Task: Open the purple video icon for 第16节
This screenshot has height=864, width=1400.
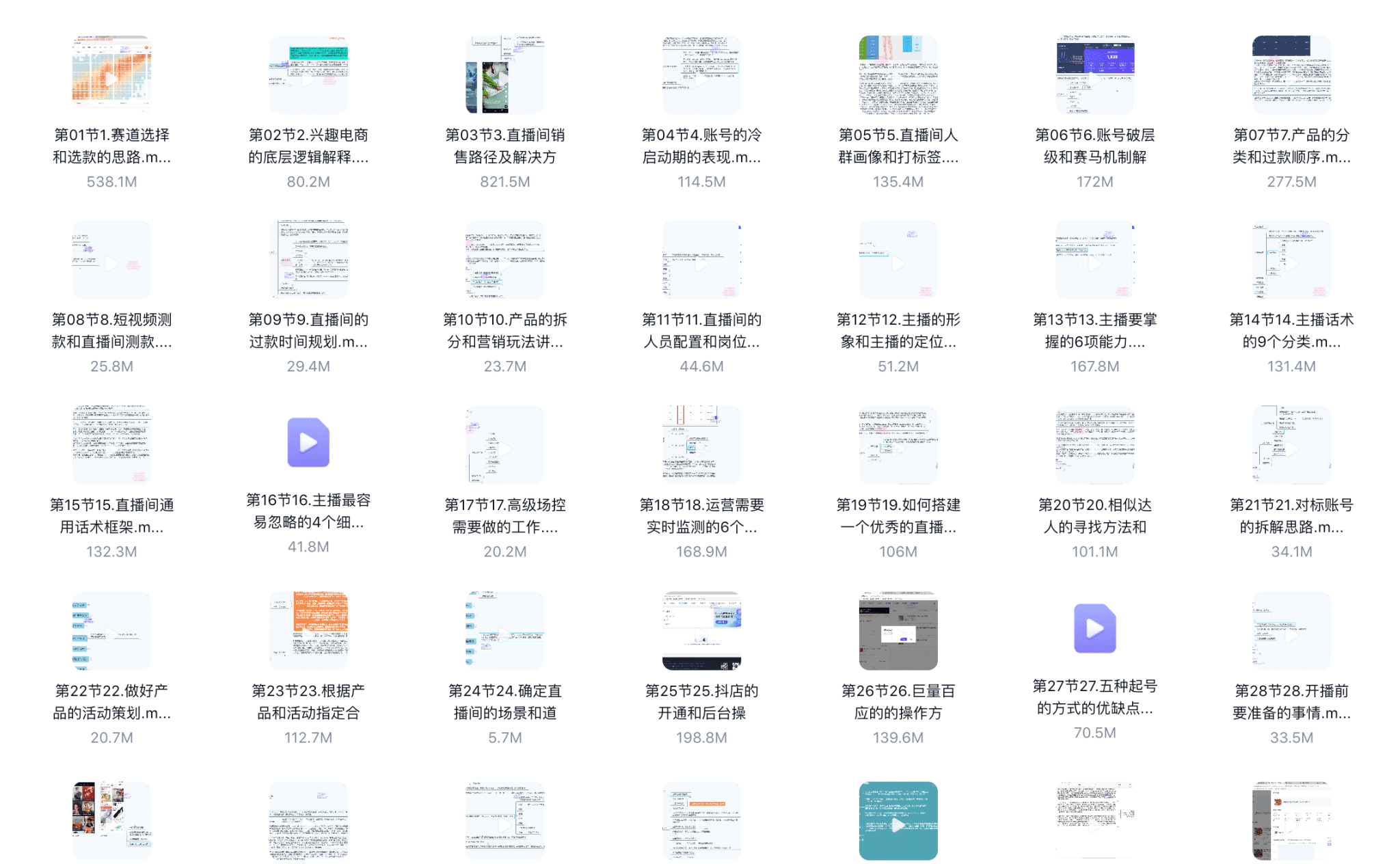Action: coord(308,442)
